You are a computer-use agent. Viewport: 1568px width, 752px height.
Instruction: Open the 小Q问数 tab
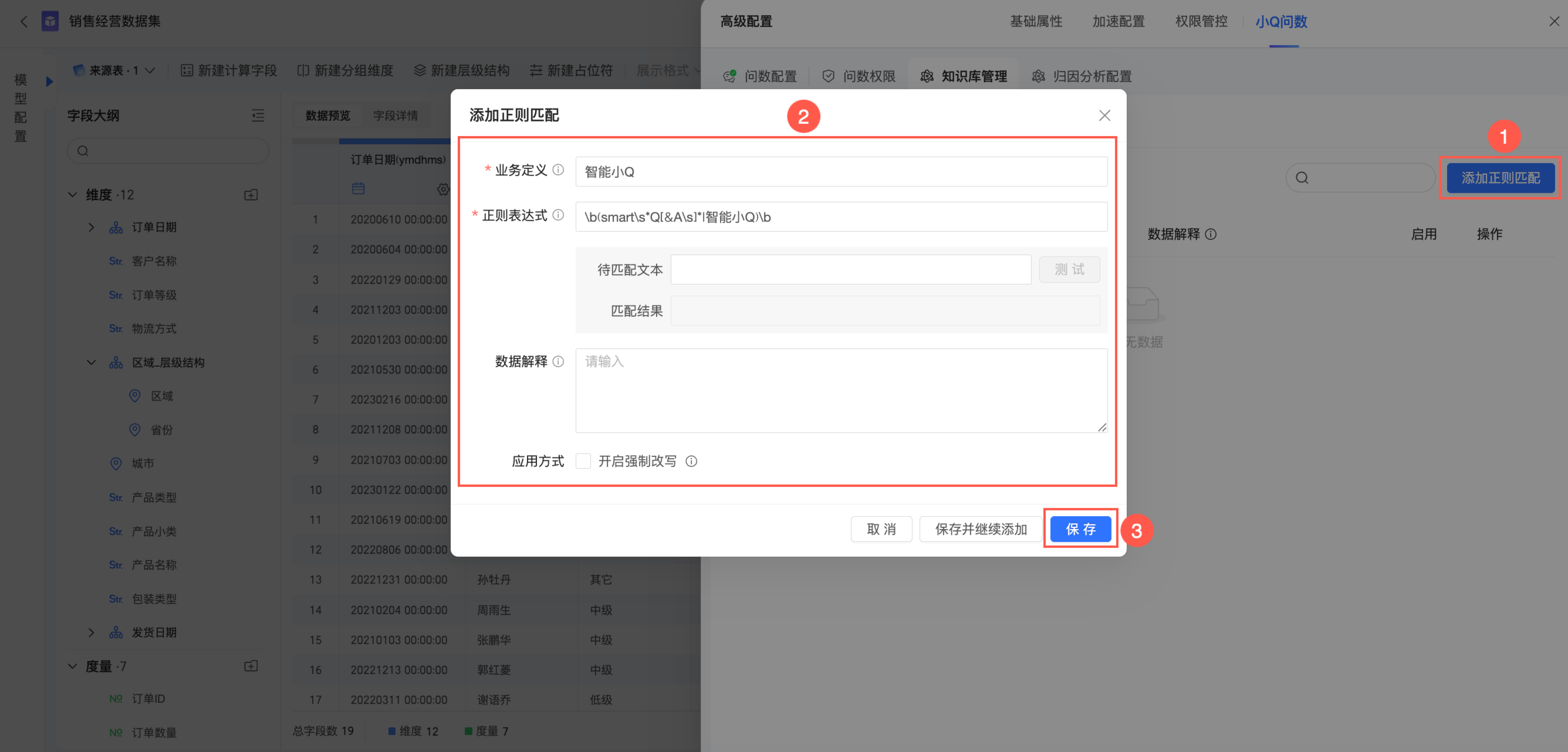click(1281, 22)
